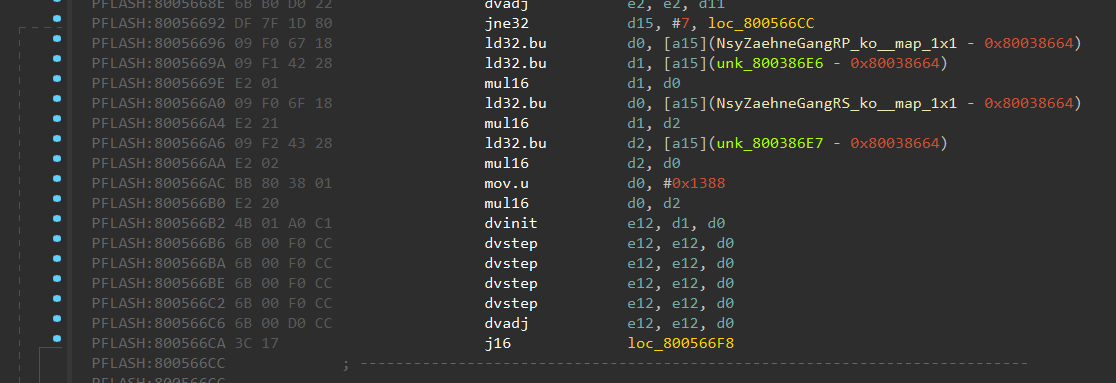Click immediate value #0x1388
Screen dimensions: 1116x383
(694, 183)
